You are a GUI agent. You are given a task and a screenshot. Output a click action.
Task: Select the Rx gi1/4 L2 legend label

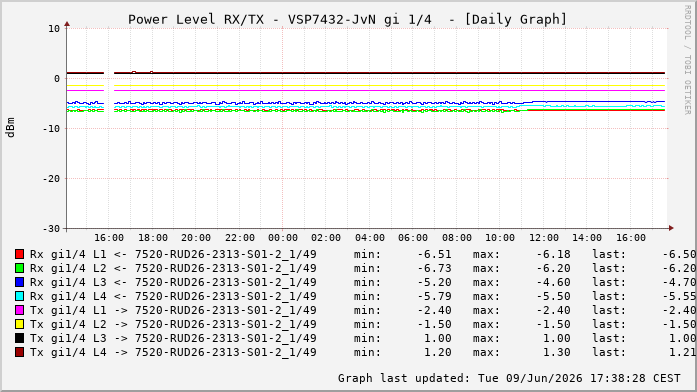coord(173,268)
